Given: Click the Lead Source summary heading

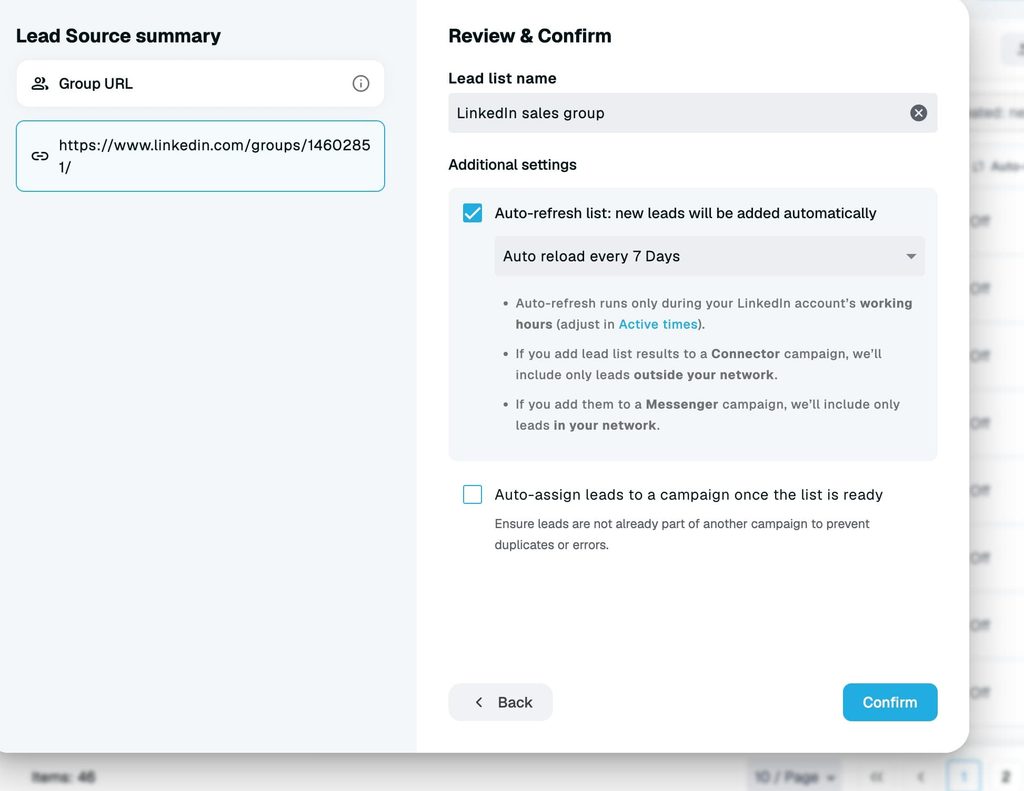Looking at the screenshot, I should [x=118, y=36].
